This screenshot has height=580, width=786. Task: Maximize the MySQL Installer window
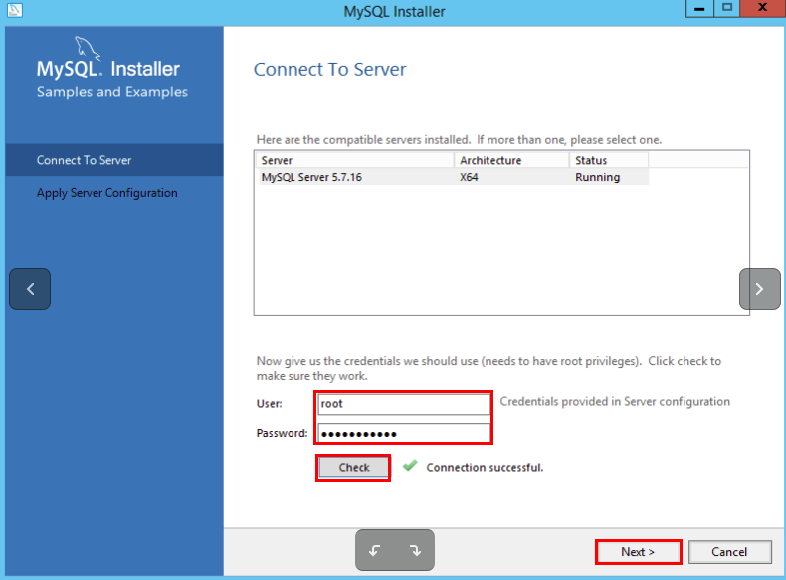pyautogui.click(x=727, y=9)
